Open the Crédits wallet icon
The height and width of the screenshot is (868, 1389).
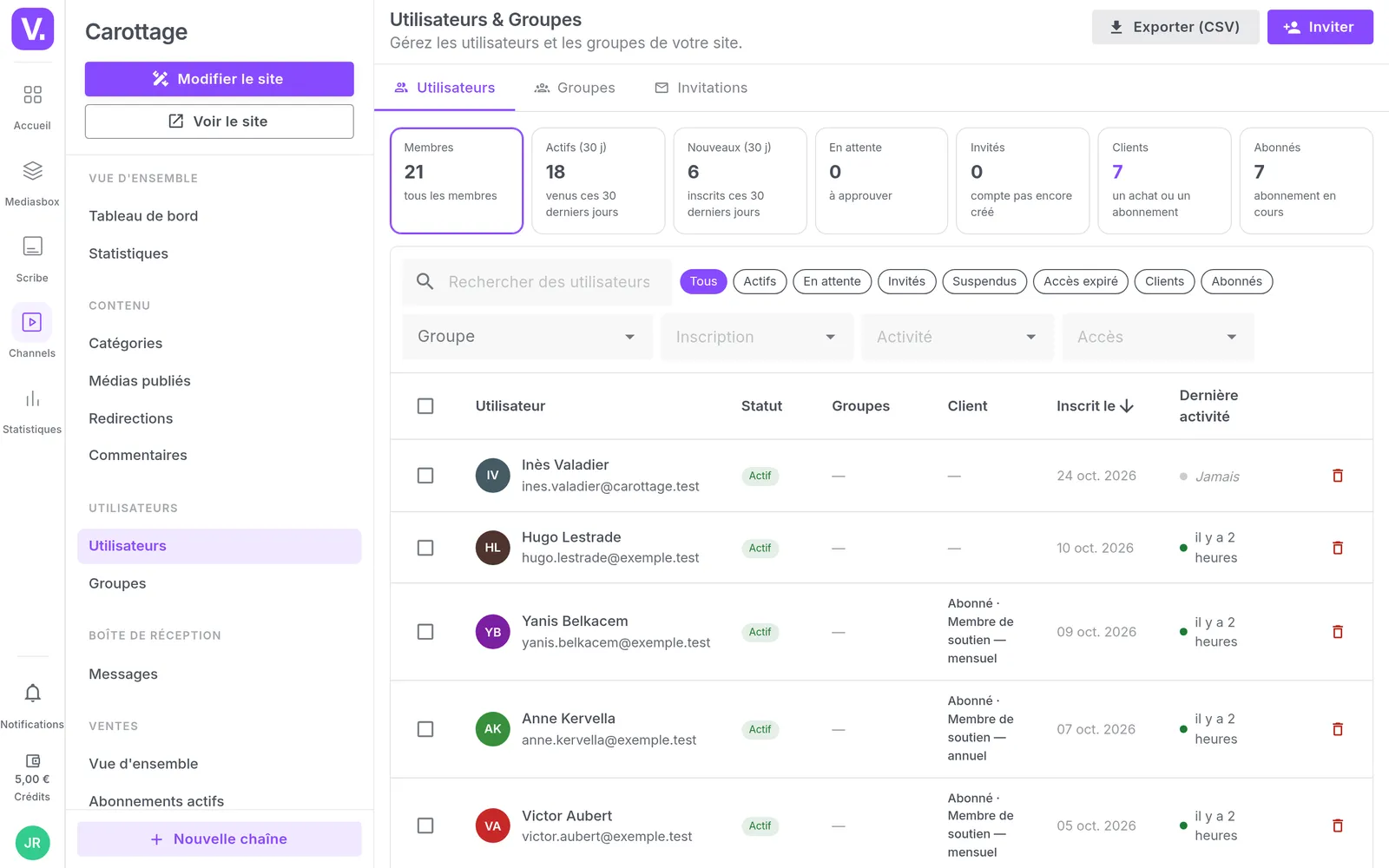[32, 761]
